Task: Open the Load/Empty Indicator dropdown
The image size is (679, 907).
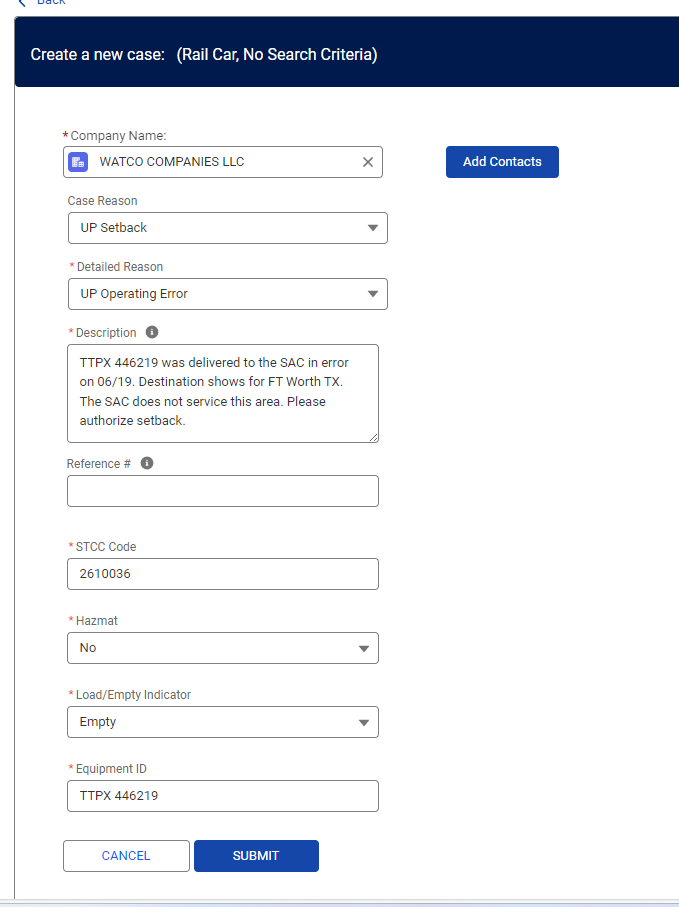Action: (223, 722)
